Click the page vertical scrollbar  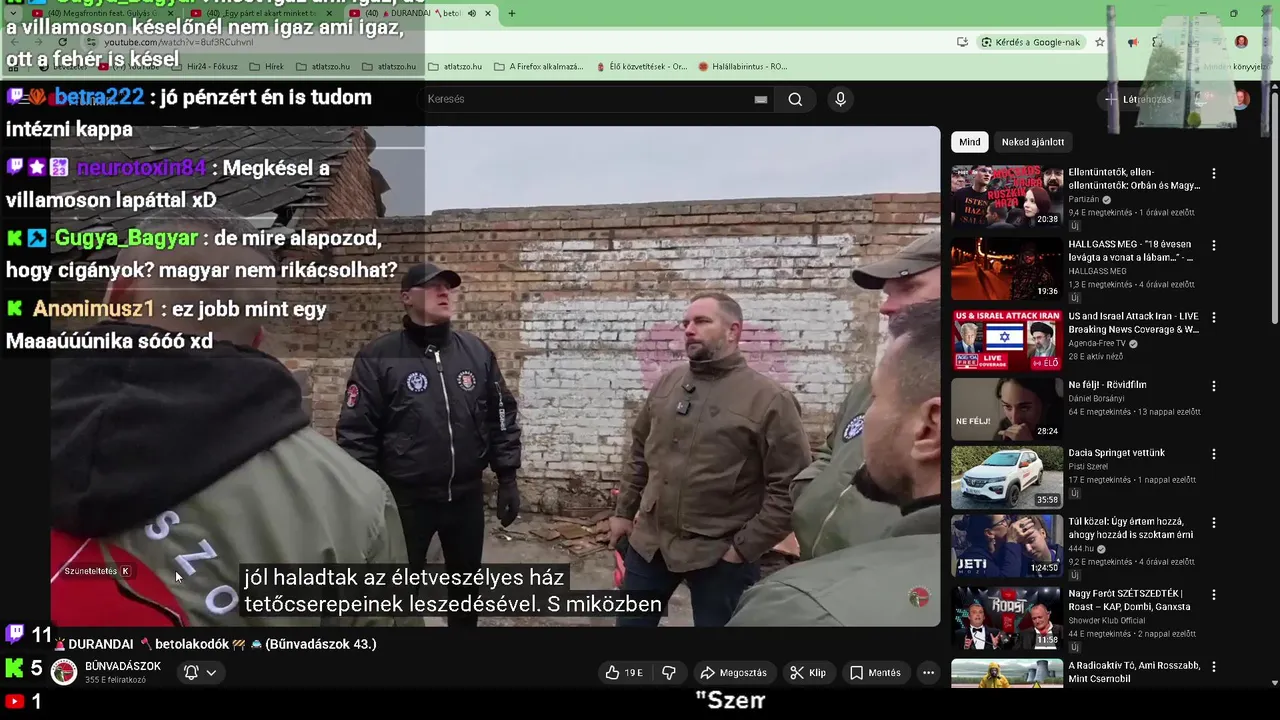(x=1273, y=210)
